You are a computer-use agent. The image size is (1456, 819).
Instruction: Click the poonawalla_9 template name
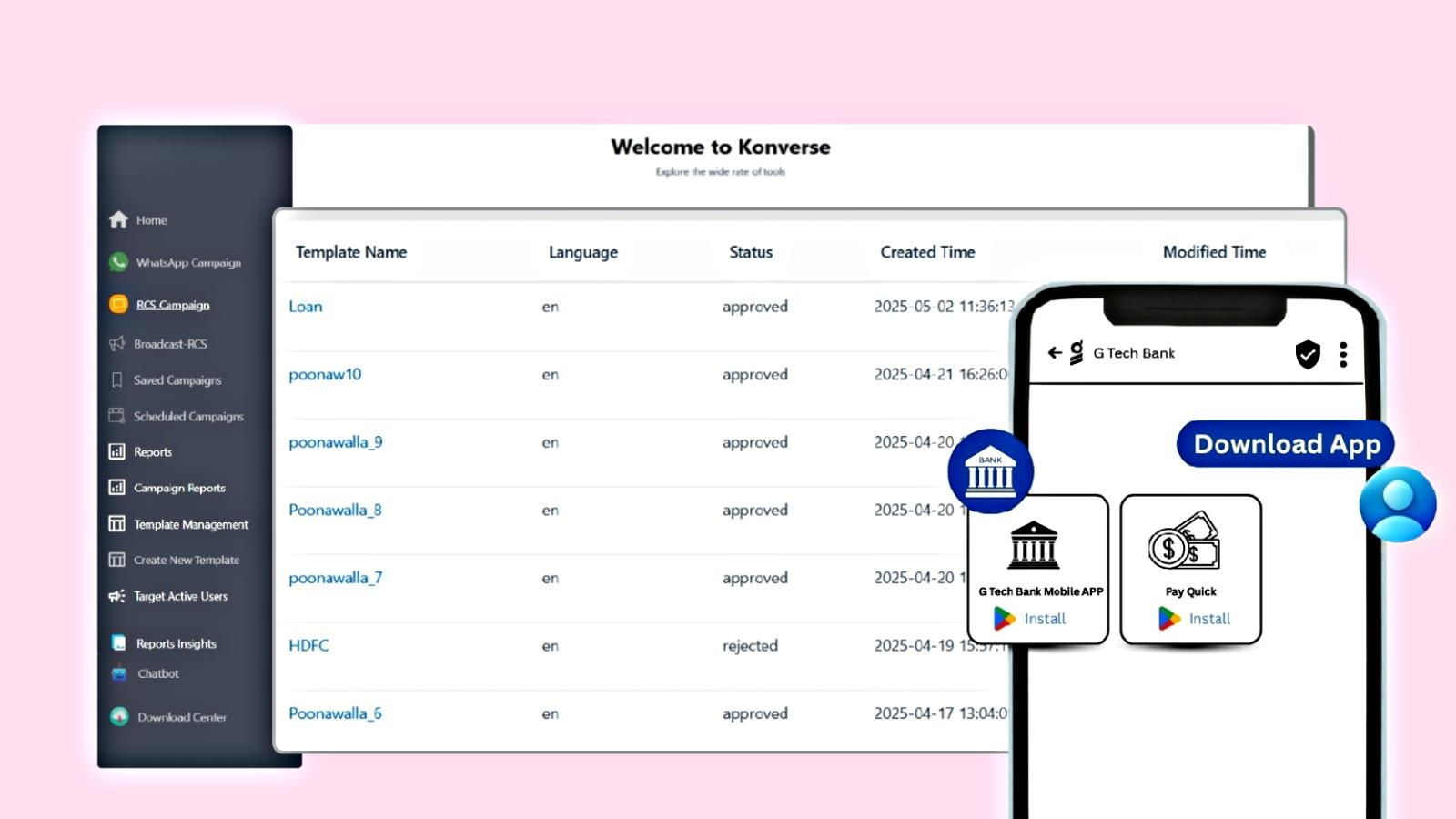(x=335, y=442)
